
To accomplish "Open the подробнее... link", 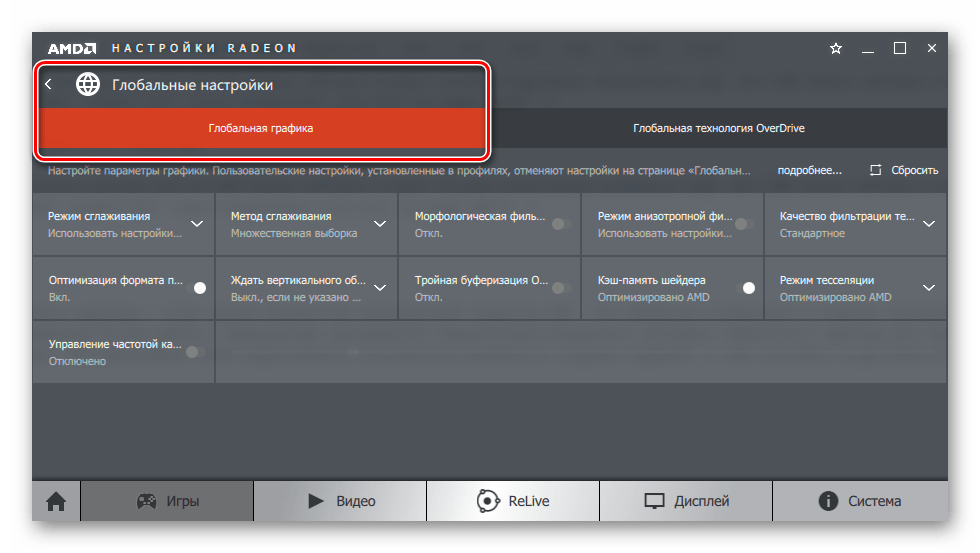I will pos(809,170).
